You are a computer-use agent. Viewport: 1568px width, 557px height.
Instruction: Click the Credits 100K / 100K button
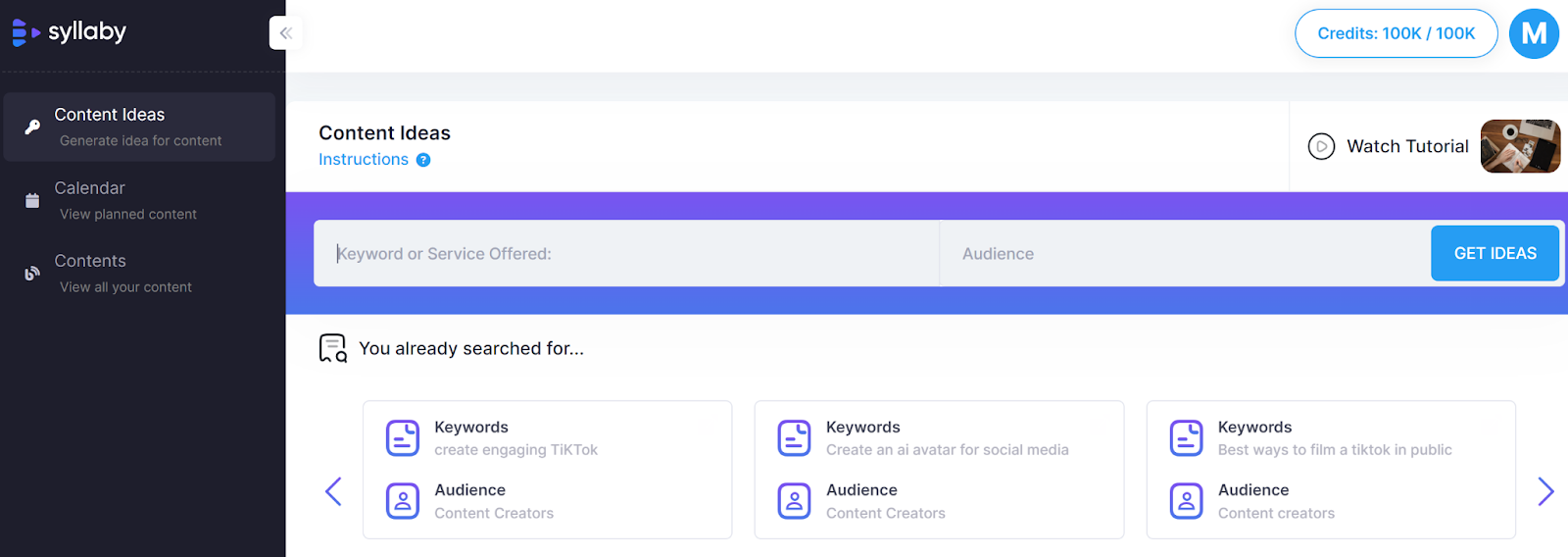(x=1396, y=33)
